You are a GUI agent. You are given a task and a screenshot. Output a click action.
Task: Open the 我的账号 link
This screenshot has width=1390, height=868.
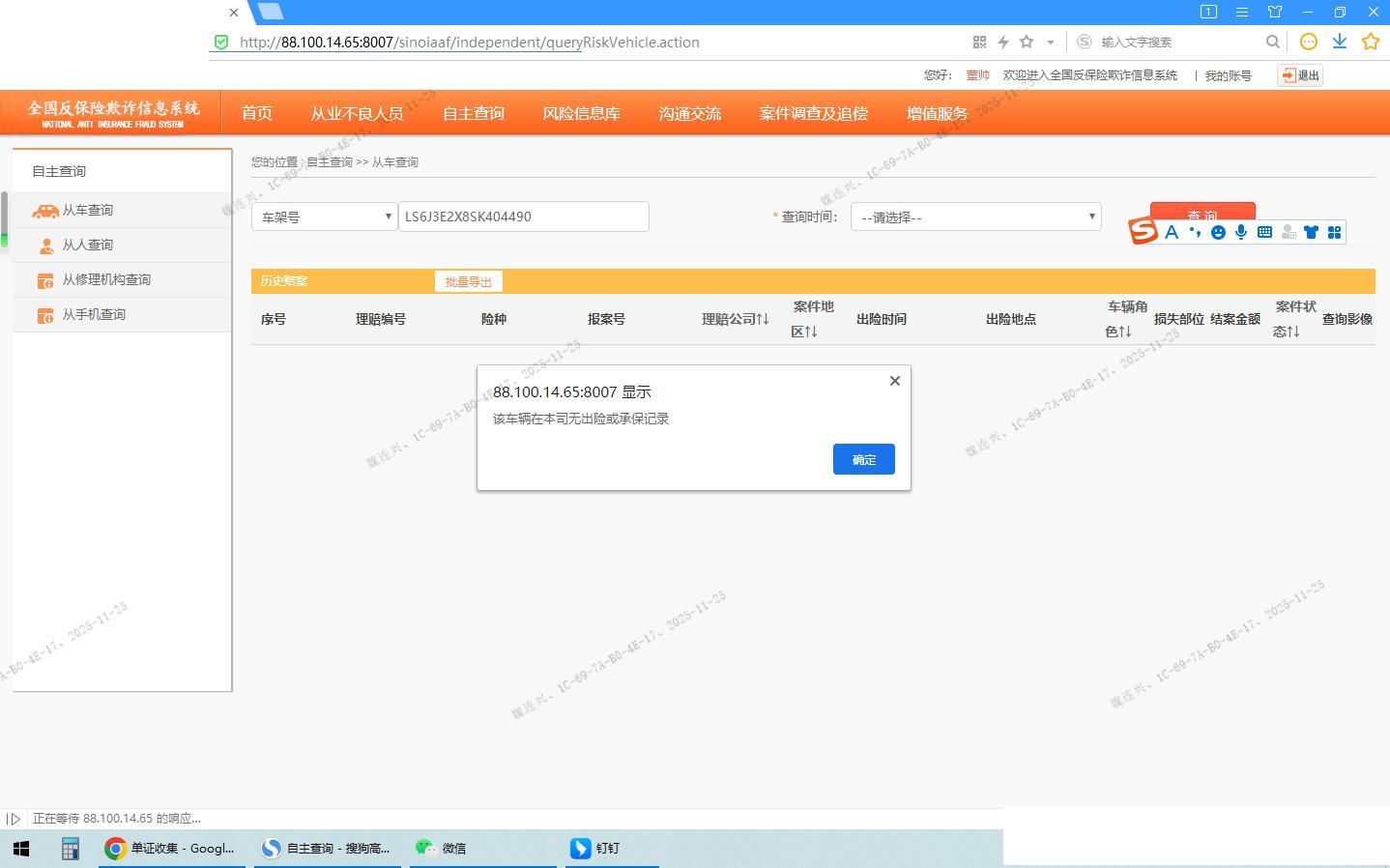pyautogui.click(x=1228, y=75)
